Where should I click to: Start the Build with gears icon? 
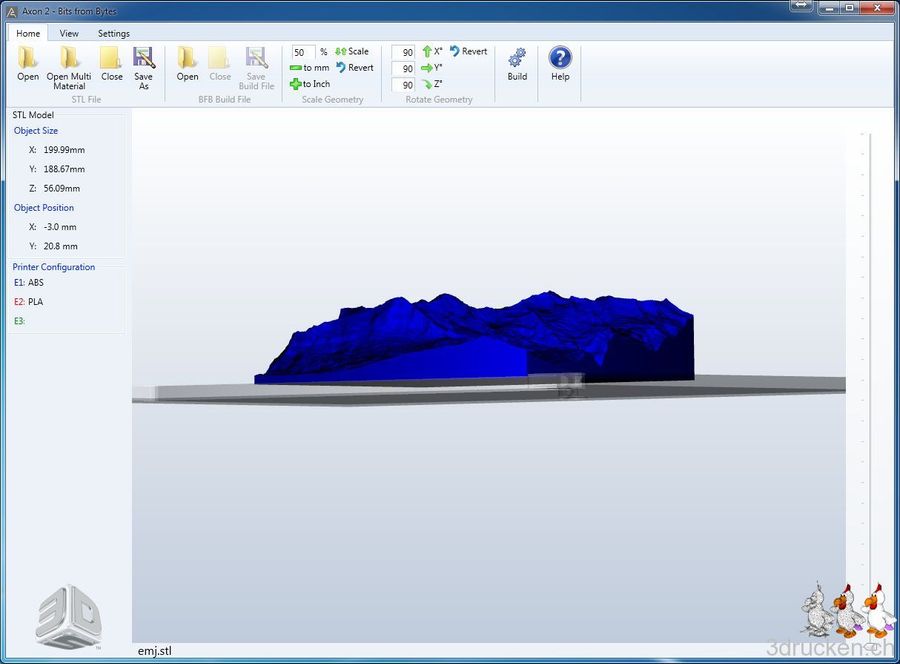(x=517, y=64)
